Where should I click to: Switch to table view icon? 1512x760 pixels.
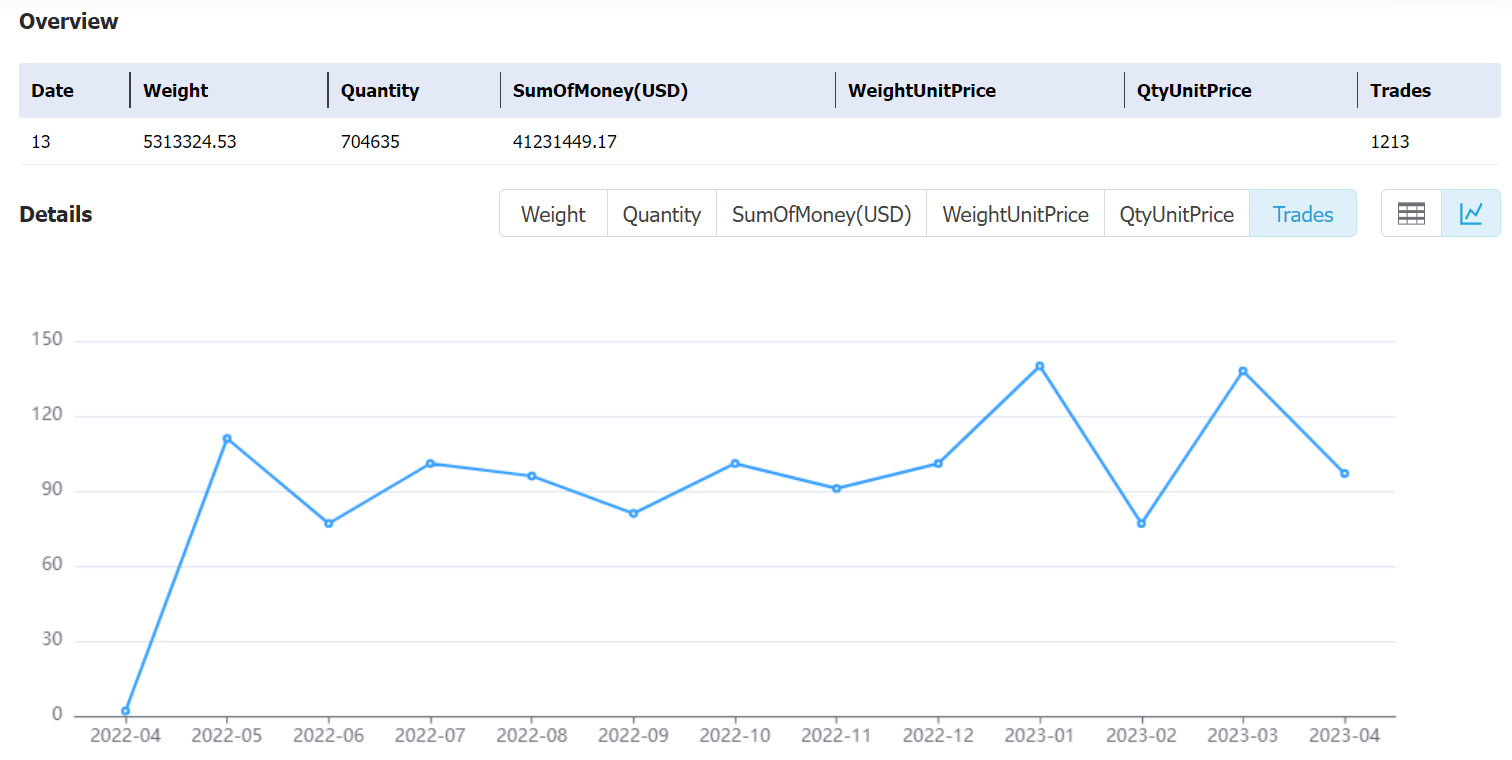[1411, 213]
